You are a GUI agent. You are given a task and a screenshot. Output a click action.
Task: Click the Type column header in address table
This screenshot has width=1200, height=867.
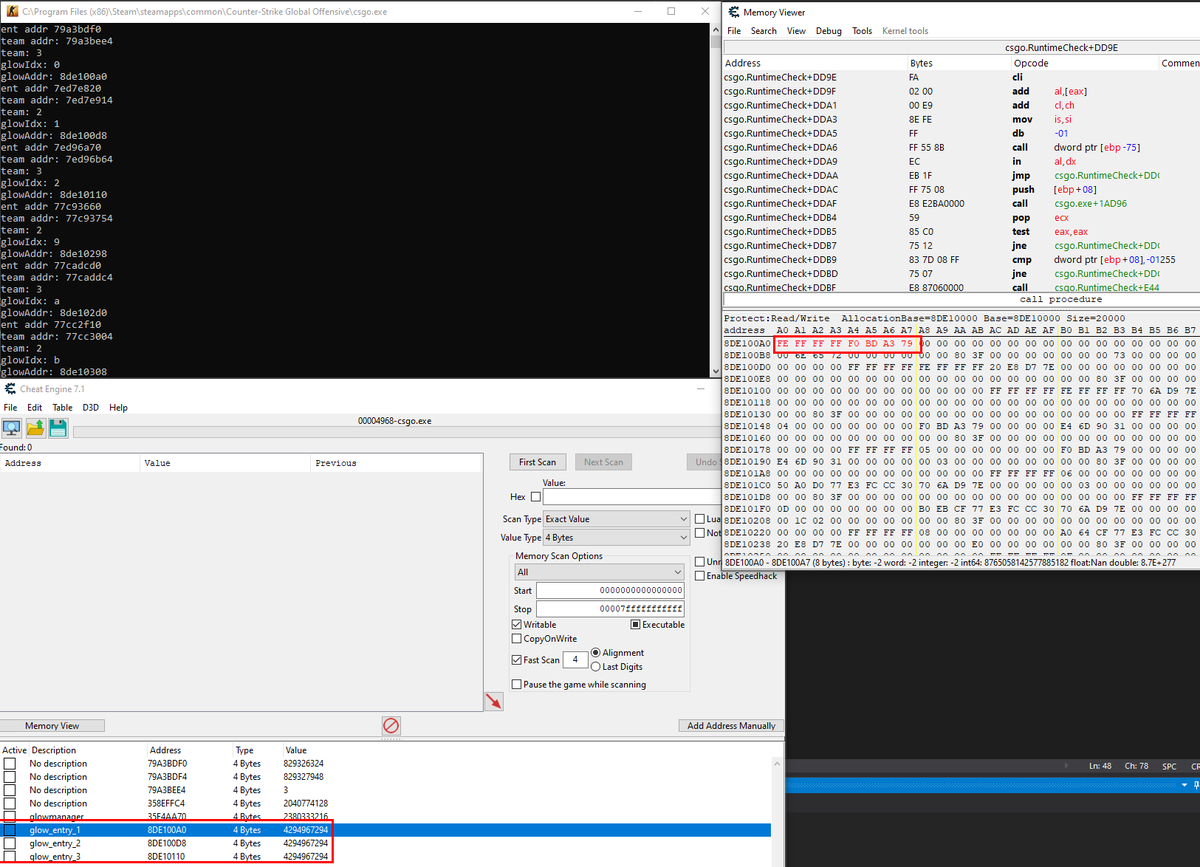(256, 750)
